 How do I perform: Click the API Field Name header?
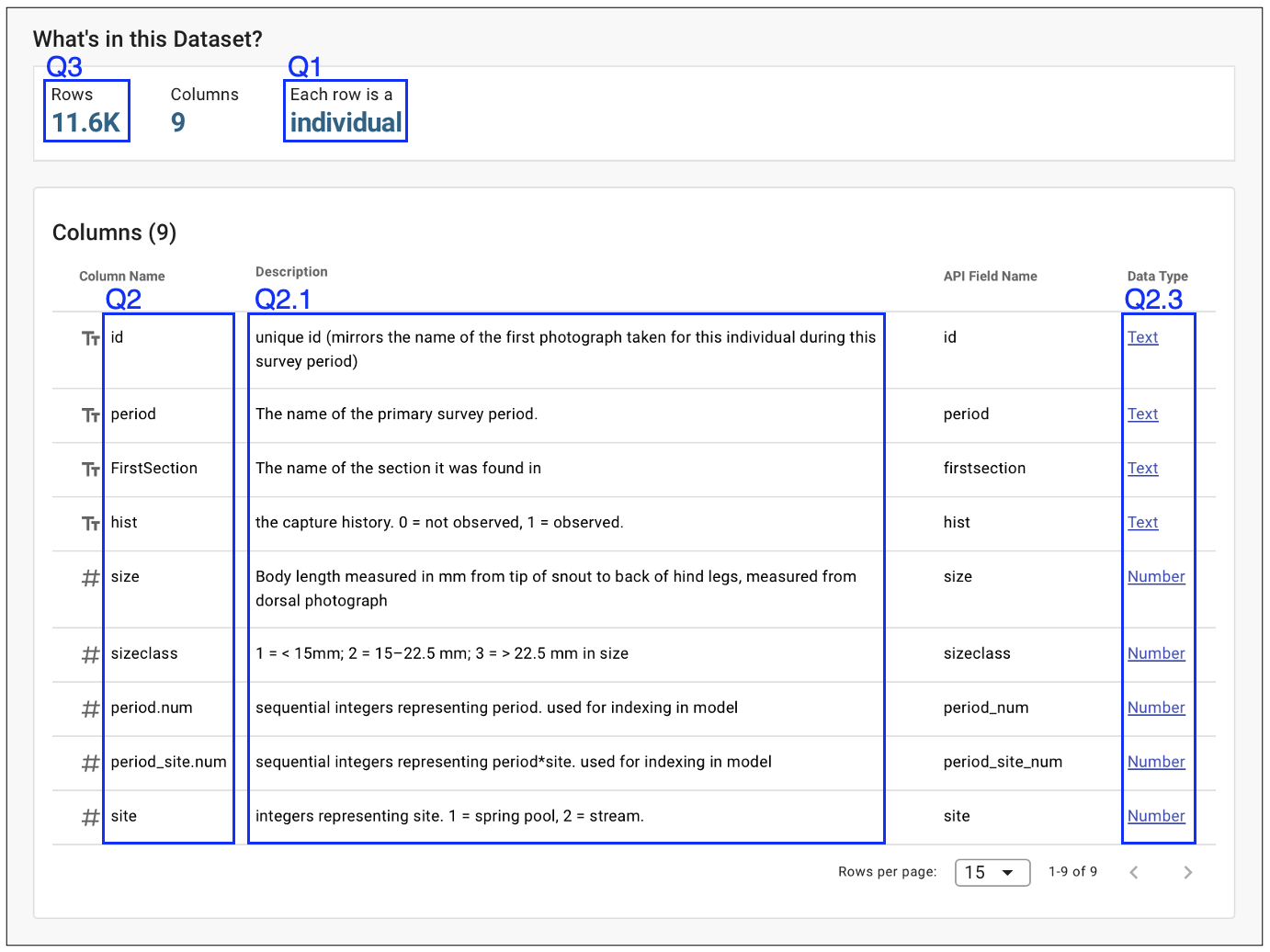point(990,277)
